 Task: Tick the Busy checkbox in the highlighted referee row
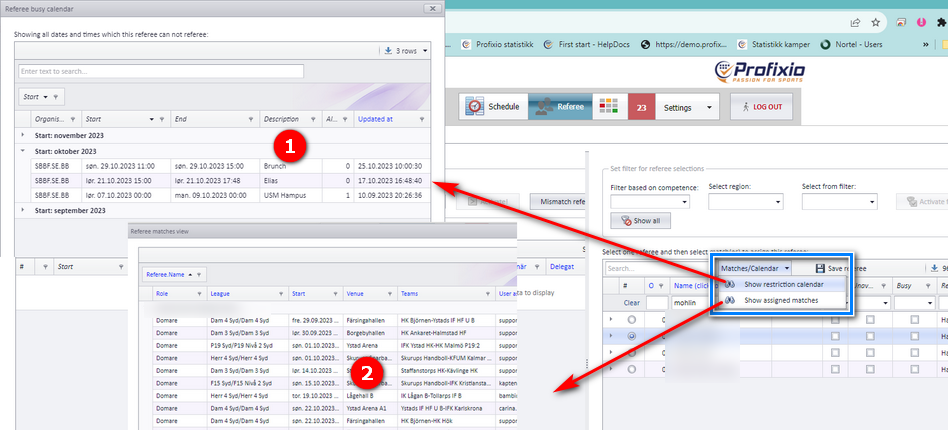pyautogui.click(x=915, y=336)
